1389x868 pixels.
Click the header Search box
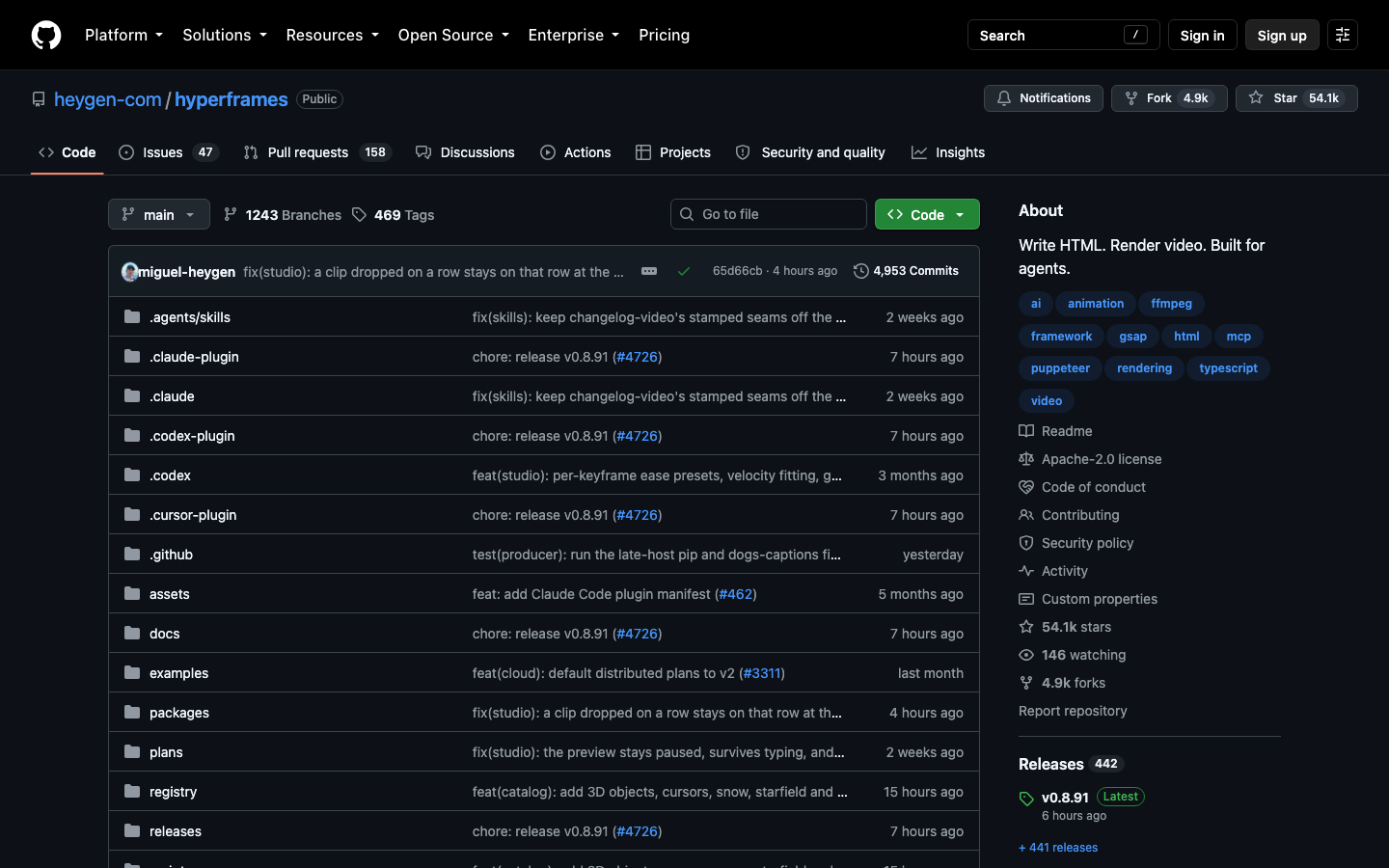(x=1063, y=35)
